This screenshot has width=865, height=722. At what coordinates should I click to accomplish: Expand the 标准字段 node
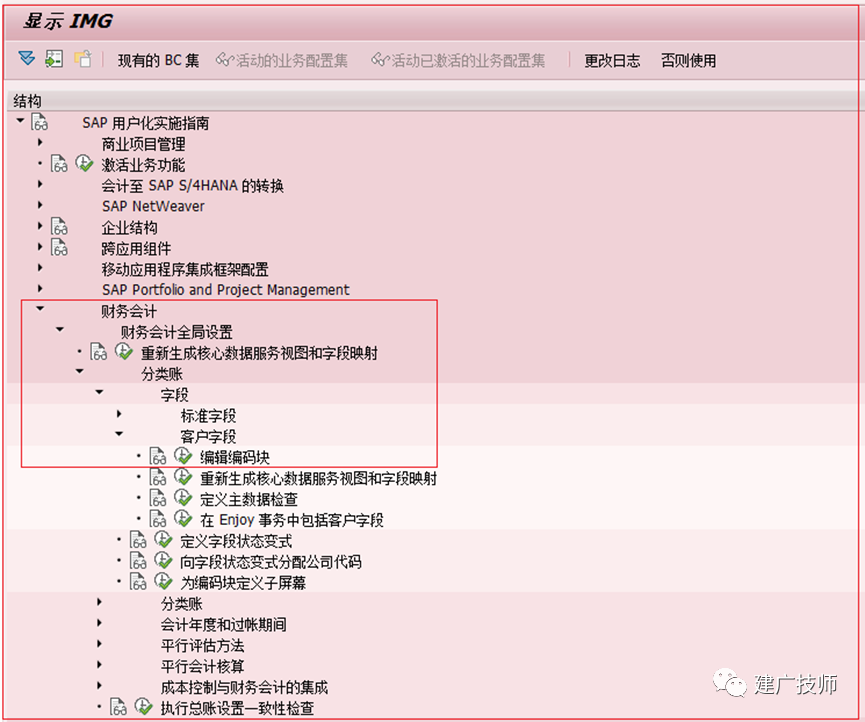click(x=119, y=414)
